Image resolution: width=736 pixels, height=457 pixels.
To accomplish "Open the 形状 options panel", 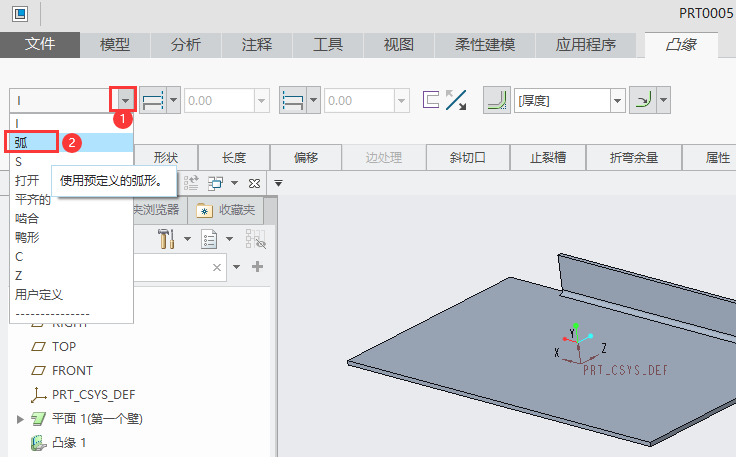I will (166, 158).
